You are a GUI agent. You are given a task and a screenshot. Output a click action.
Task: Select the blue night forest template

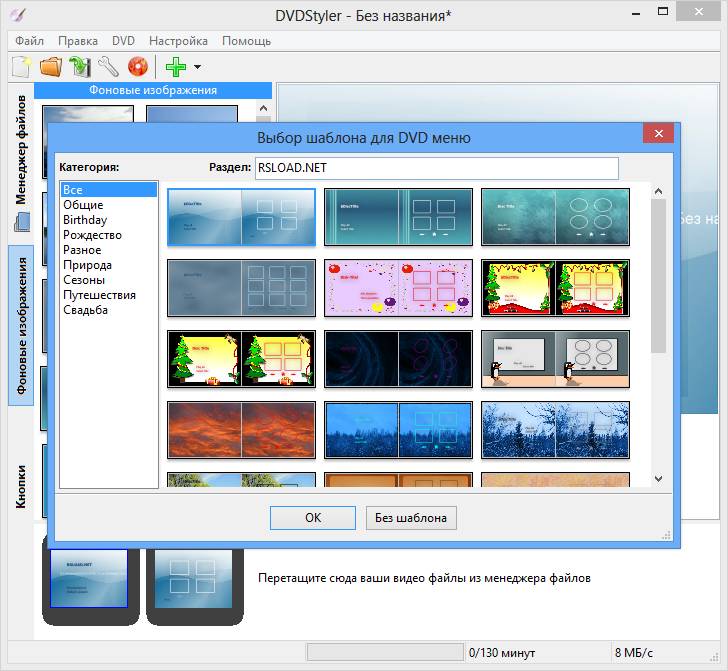point(398,430)
